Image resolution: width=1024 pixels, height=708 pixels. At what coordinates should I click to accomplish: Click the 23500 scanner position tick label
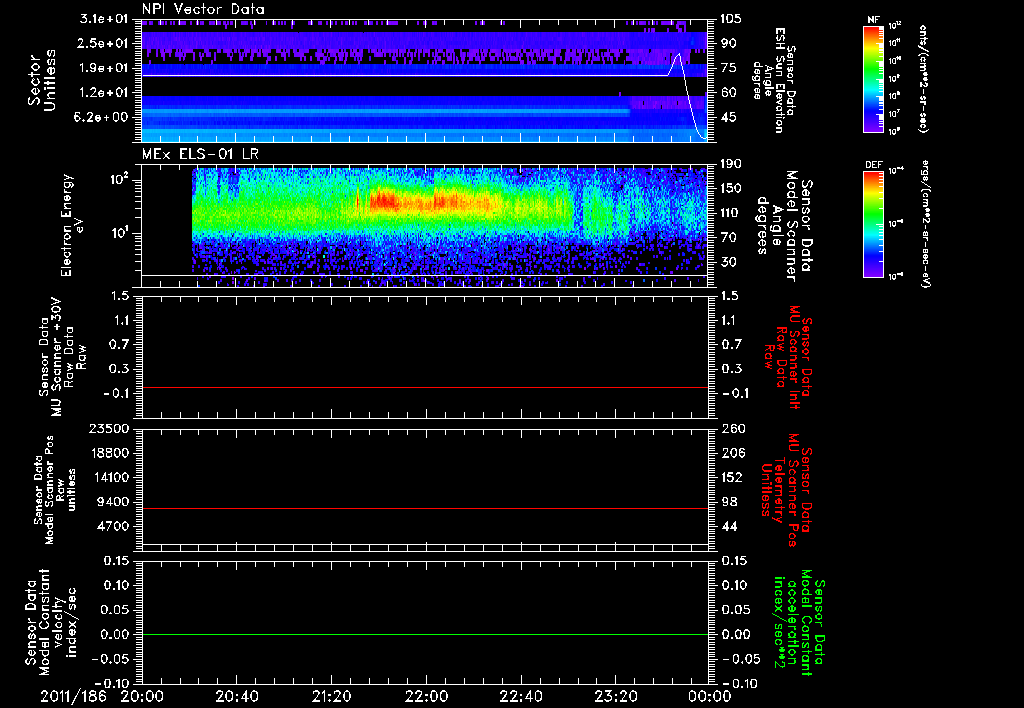pos(109,429)
